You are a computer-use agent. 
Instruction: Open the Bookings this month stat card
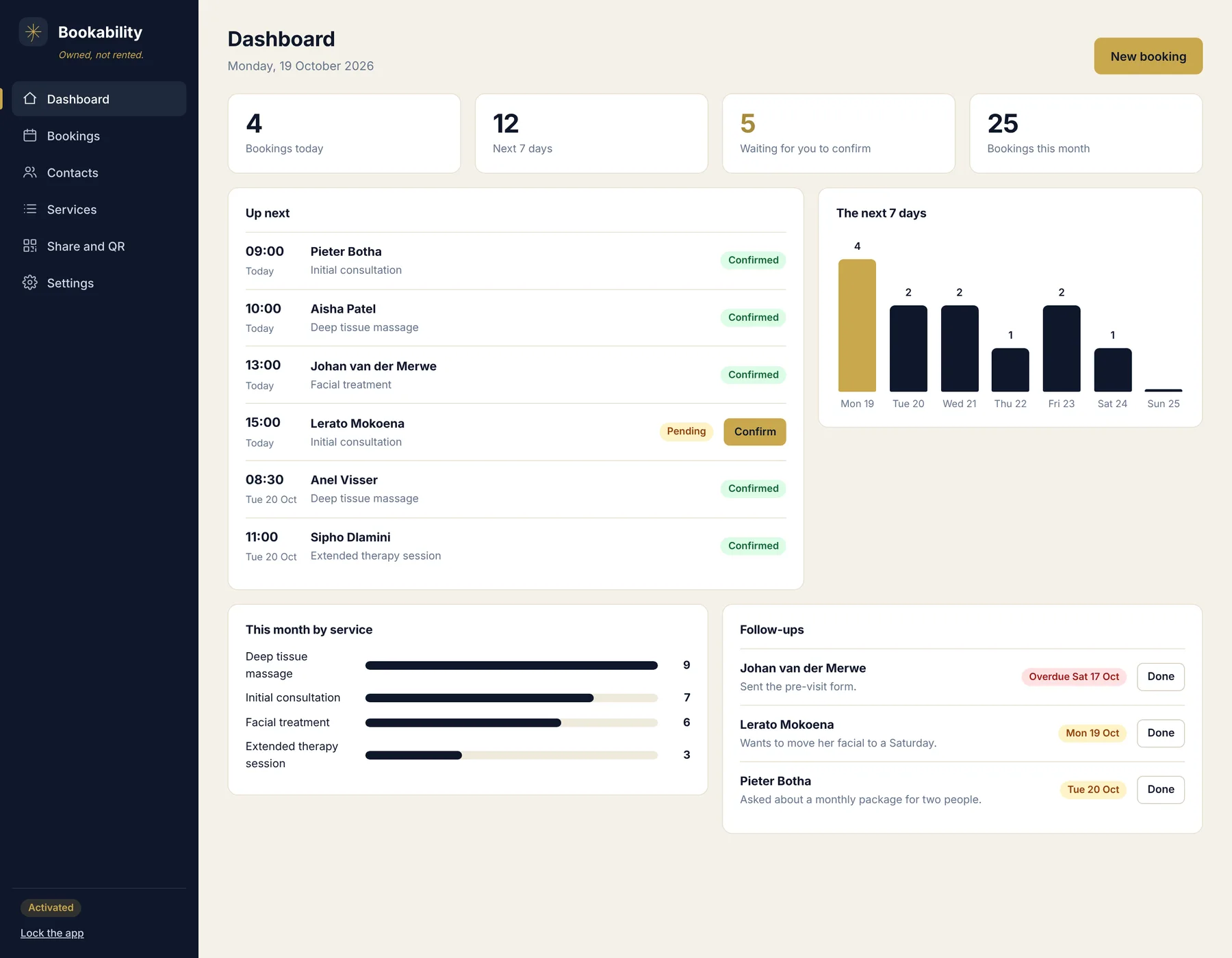point(1086,133)
